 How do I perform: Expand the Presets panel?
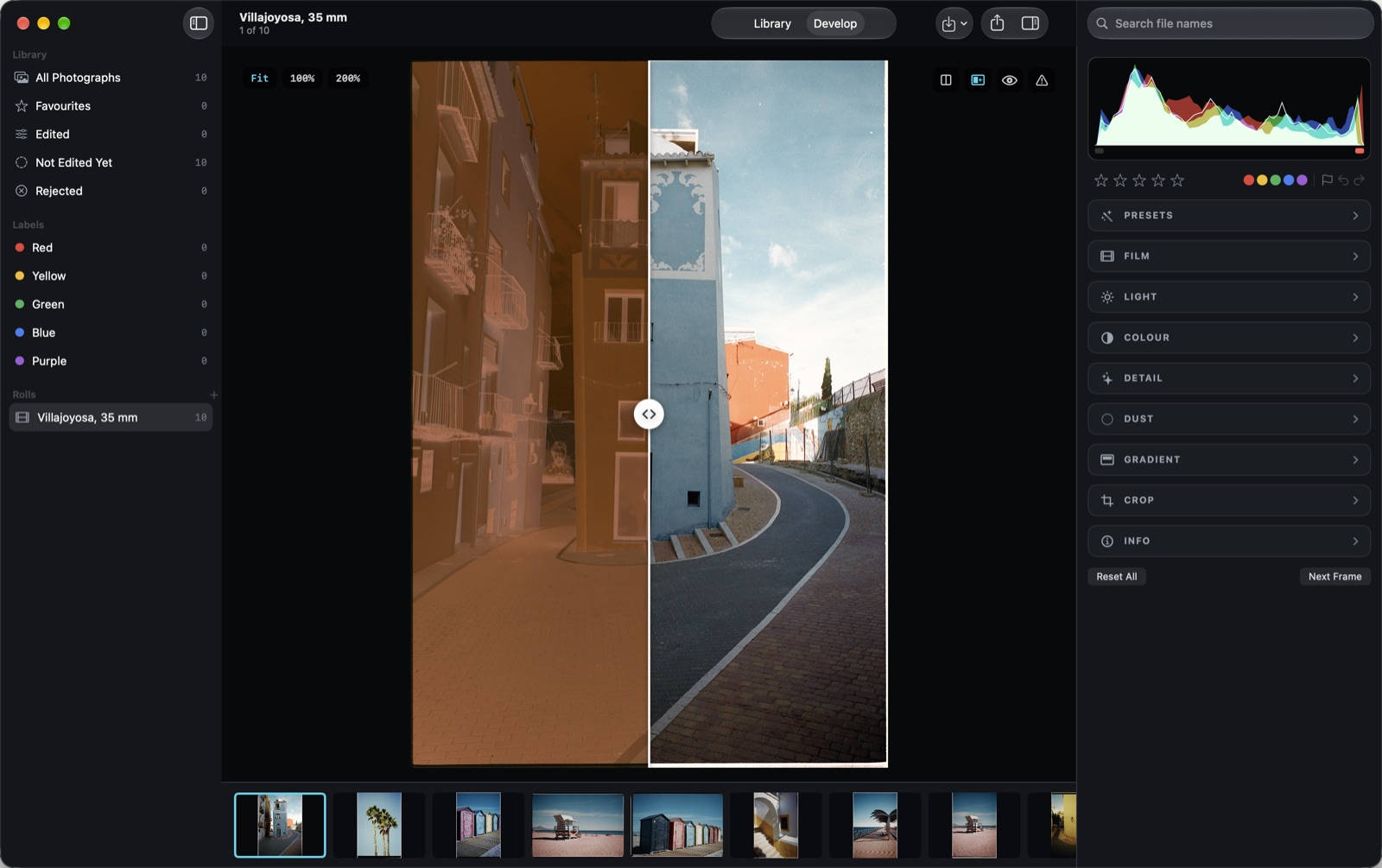pos(1229,216)
